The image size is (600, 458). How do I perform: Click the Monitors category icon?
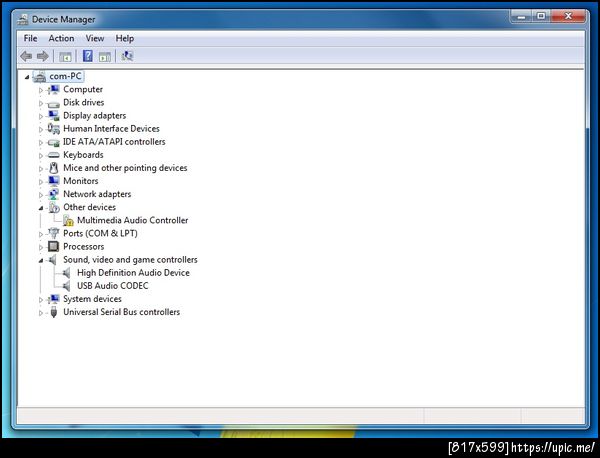[54, 181]
